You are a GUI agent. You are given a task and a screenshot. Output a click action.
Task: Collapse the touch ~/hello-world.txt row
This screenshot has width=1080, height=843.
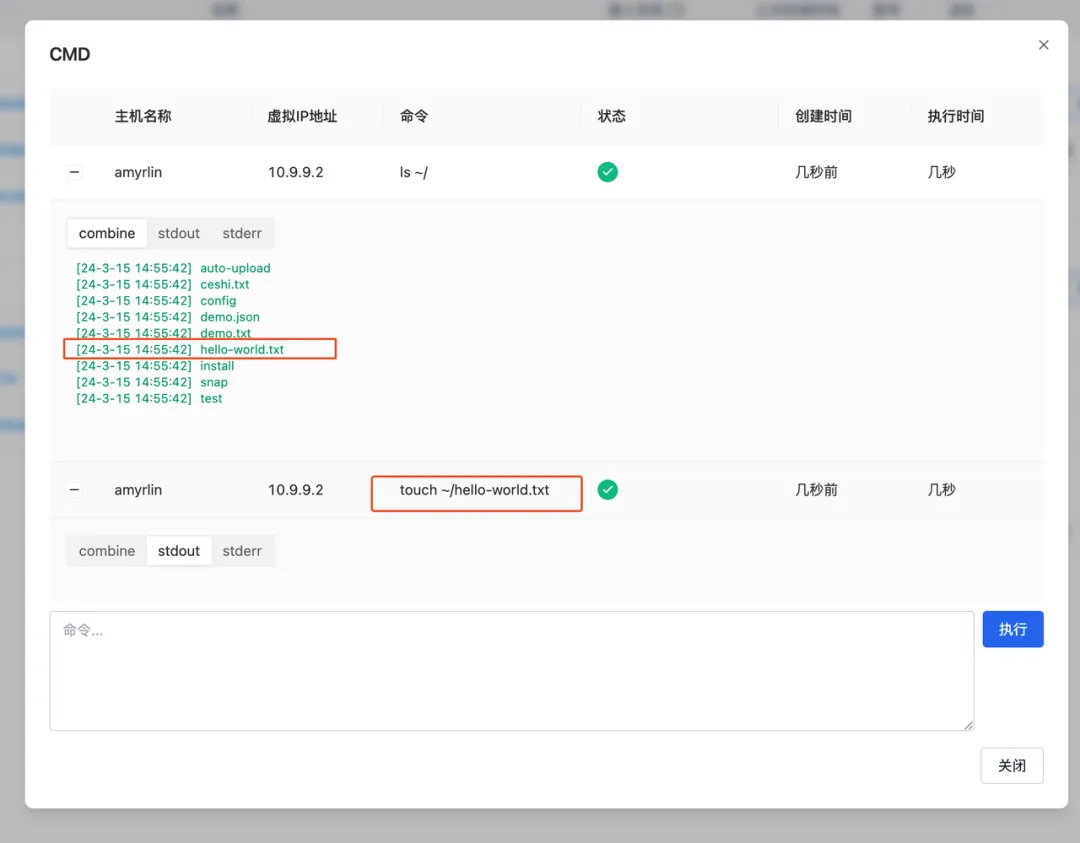click(74, 490)
